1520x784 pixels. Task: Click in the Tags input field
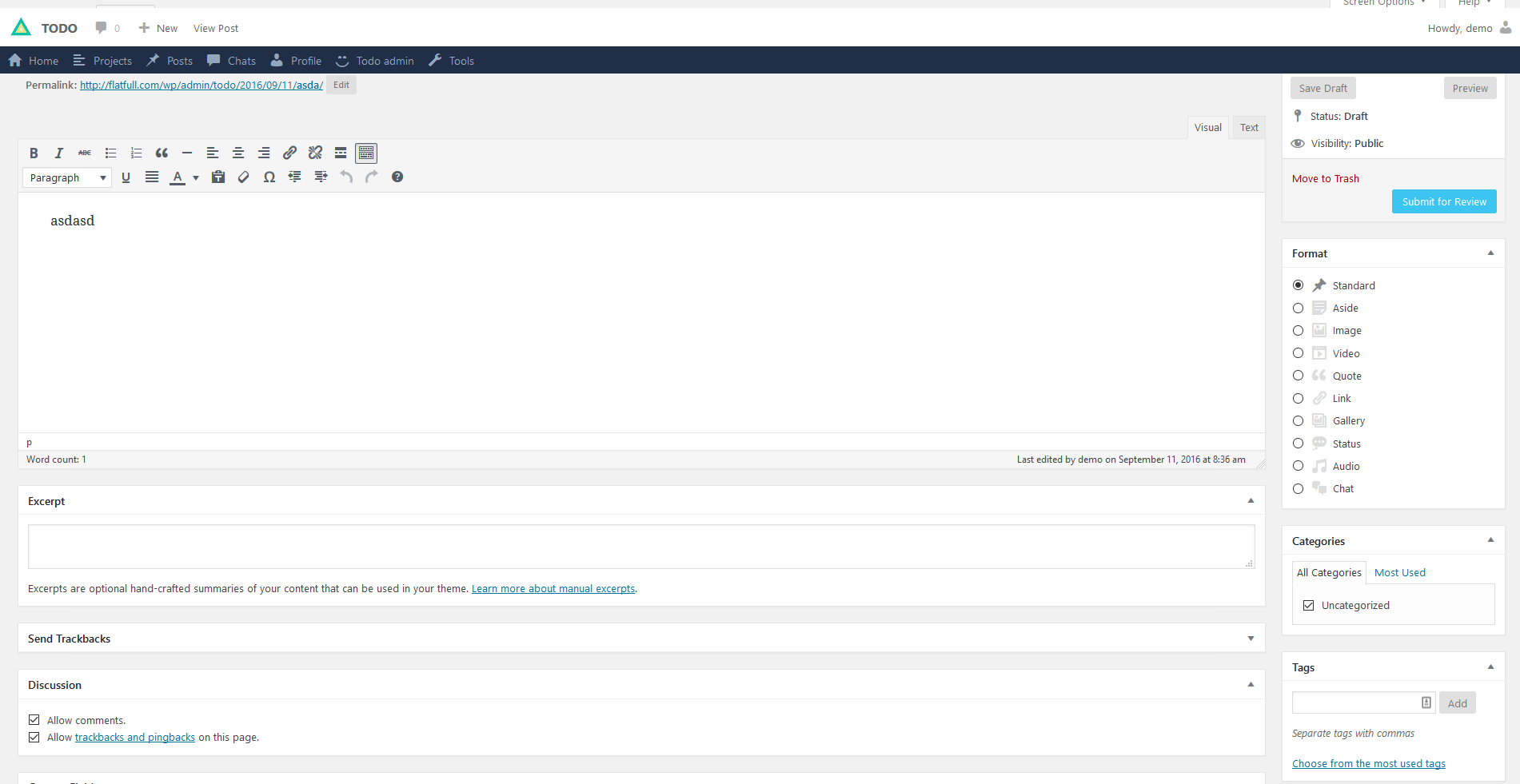click(x=1363, y=702)
